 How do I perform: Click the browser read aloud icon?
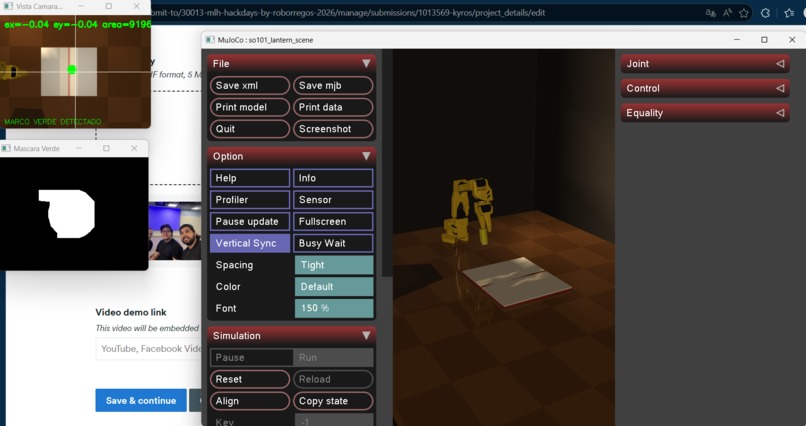[727, 13]
